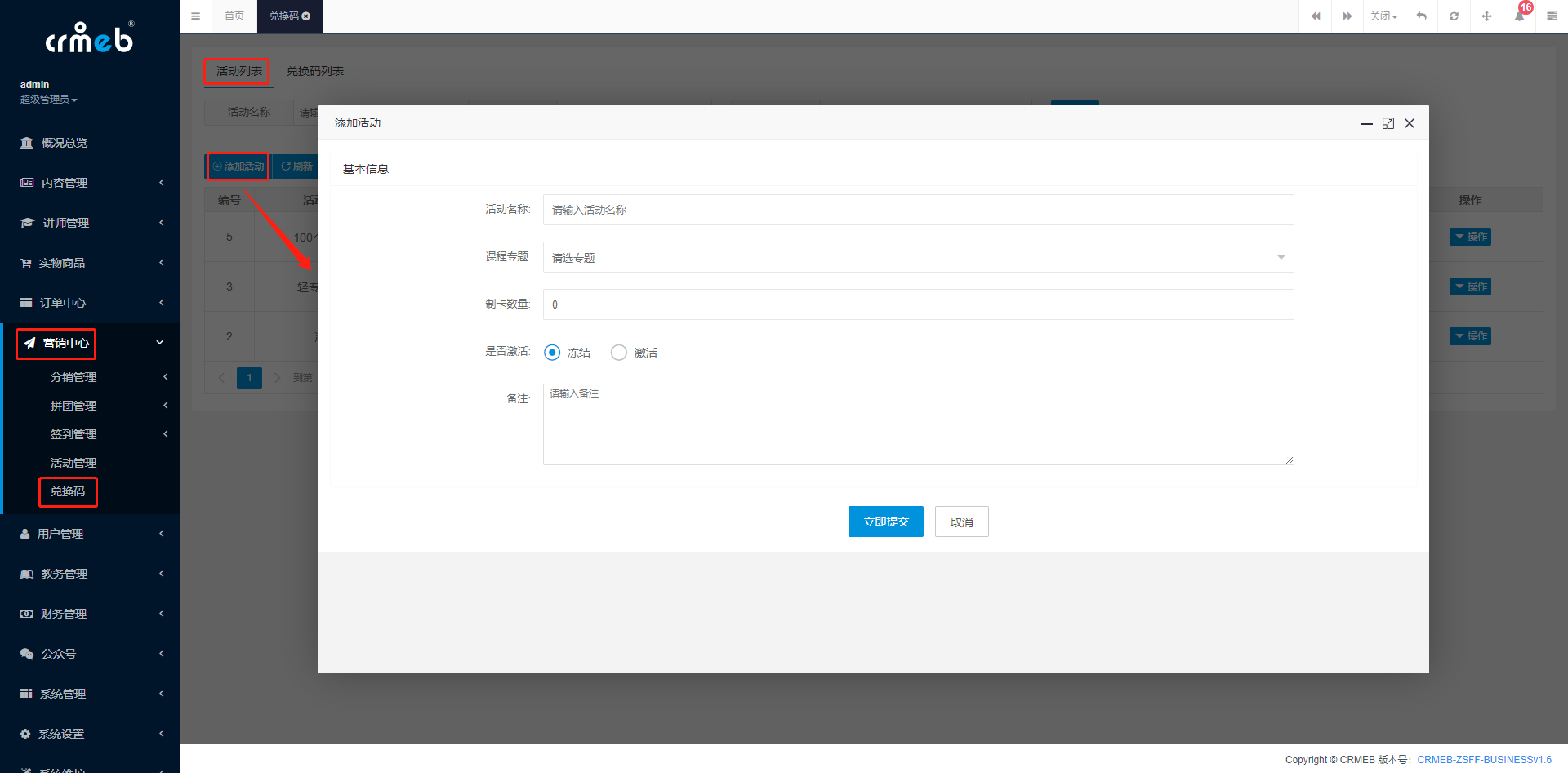Open the 课程专题 dropdown
The width and height of the screenshot is (1568, 773).
point(918,258)
